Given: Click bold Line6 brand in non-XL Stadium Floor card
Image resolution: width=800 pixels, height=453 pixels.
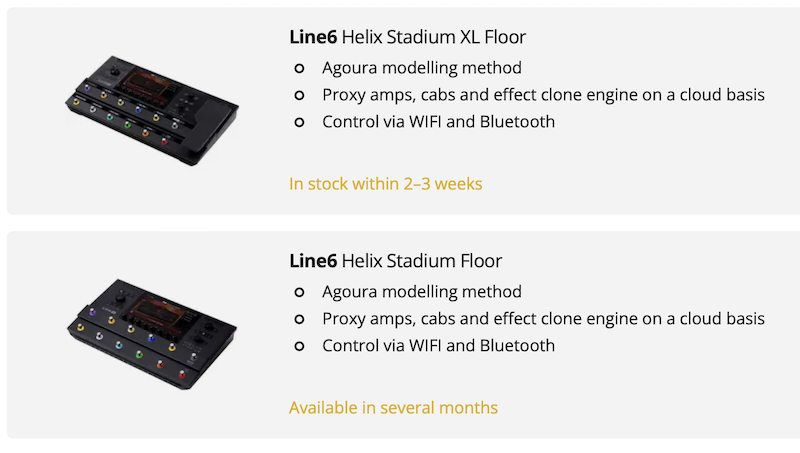Looking at the screenshot, I should coord(312,262).
